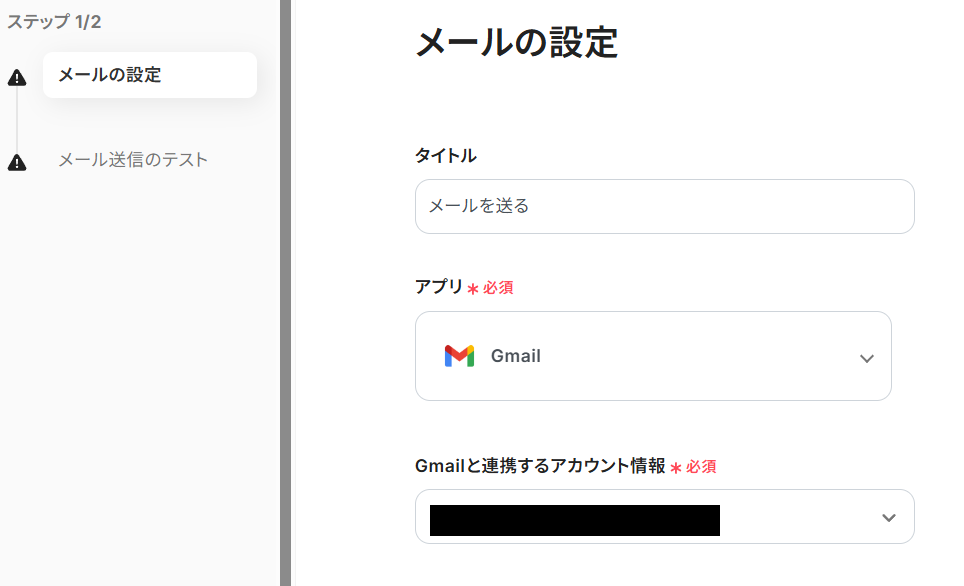Viewport: 964px width, 586px height.
Task: Click the gray vertical sidebar scrollbar
Action: pyautogui.click(x=285, y=293)
